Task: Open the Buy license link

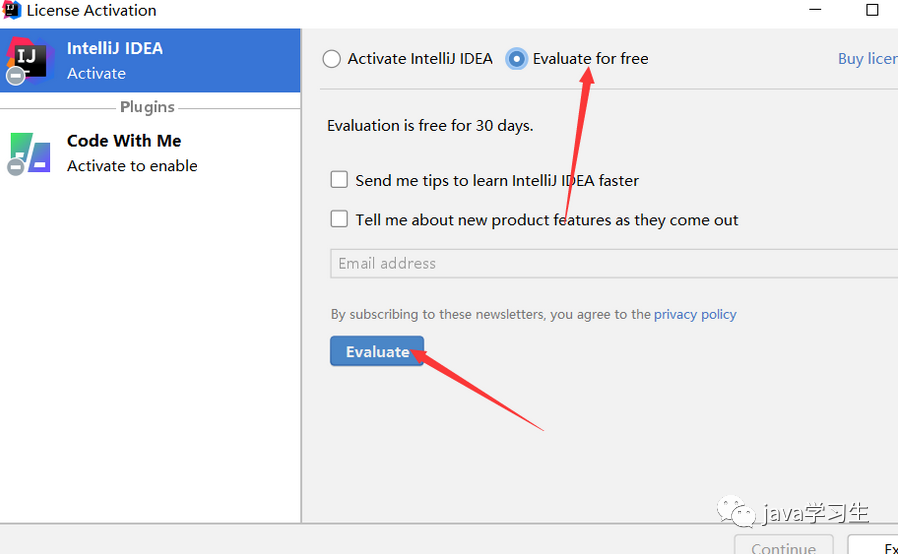Action: coord(866,59)
